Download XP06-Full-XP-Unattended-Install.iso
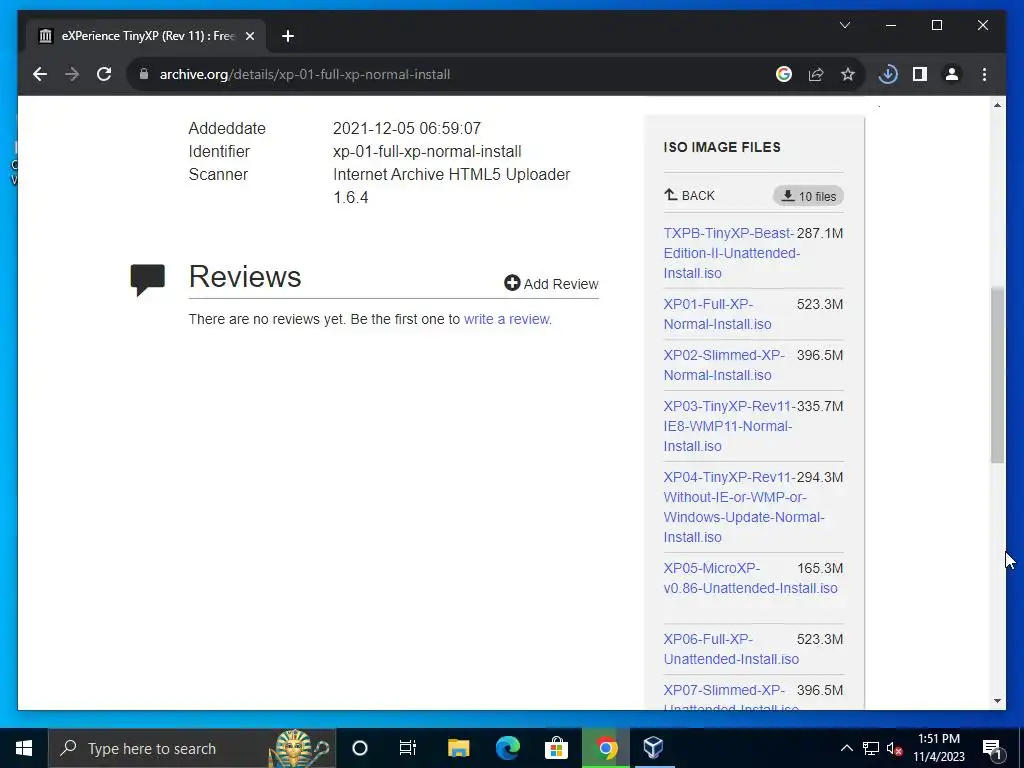Viewport: 1024px width, 768px height. pyautogui.click(x=731, y=649)
